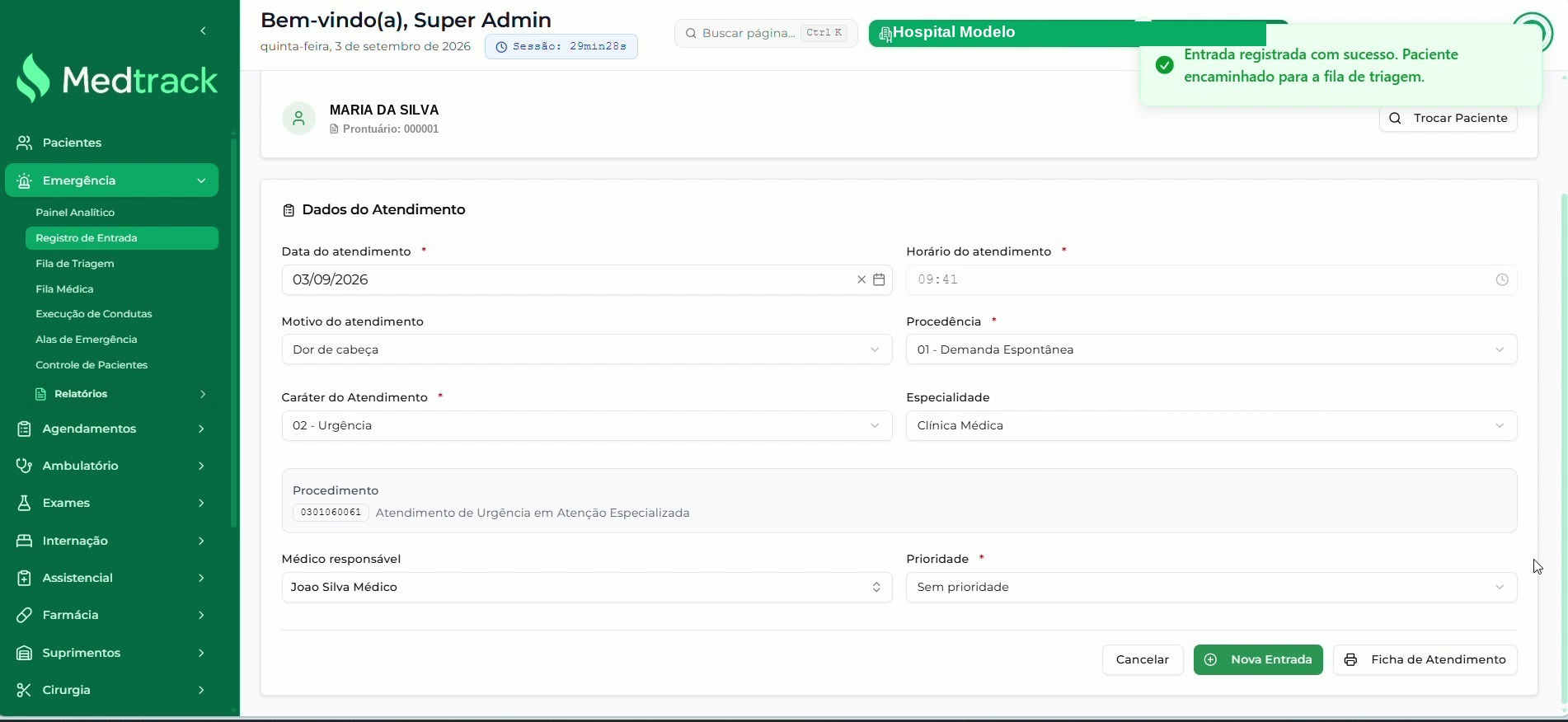Viewport: 1568px width, 722px height.
Task: Click the Ambulatório stethoscope icon
Action: (x=25, y=466)
